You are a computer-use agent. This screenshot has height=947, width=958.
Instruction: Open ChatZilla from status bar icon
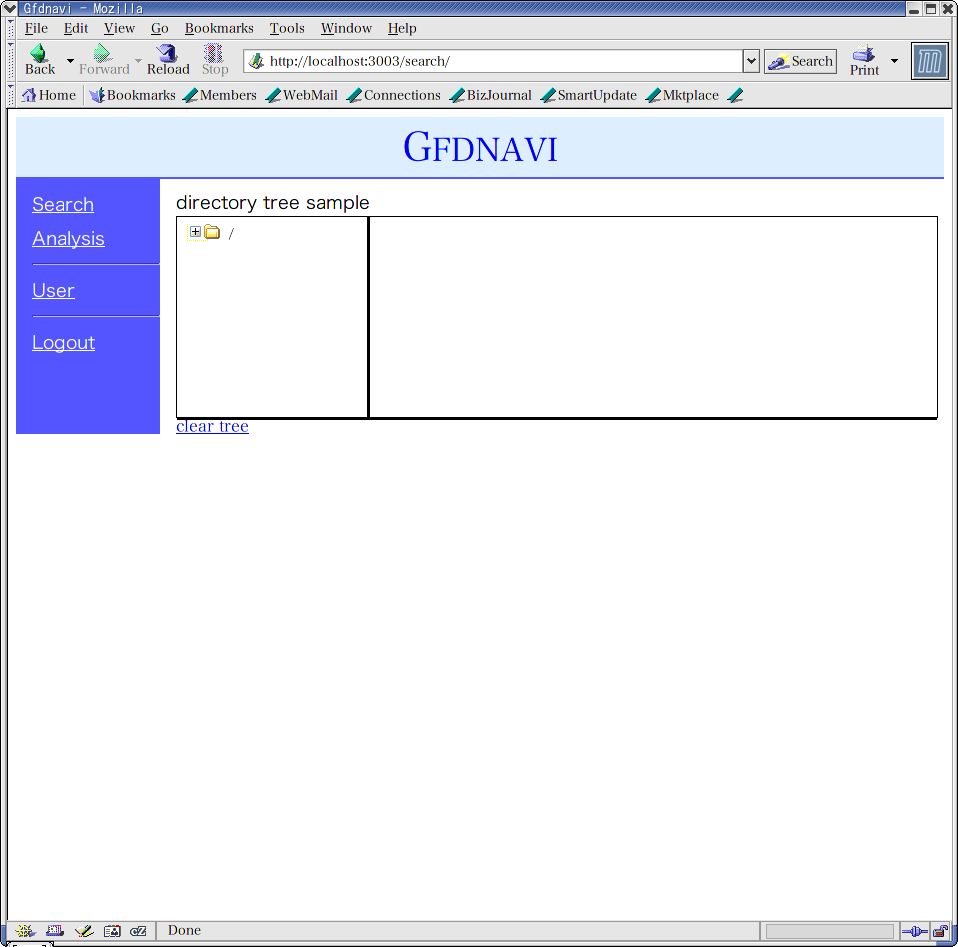pos(139,931)
